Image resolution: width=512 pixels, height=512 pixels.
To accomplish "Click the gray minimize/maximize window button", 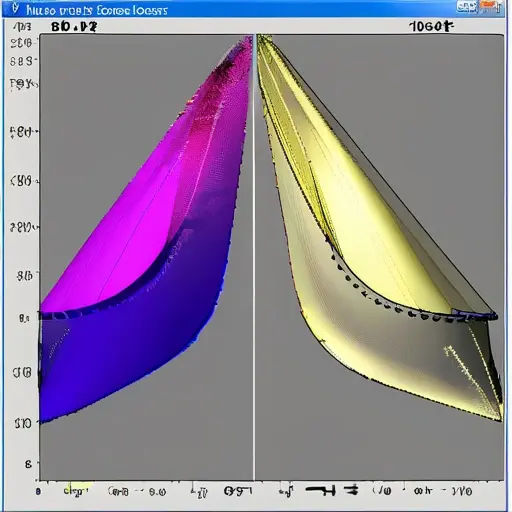I will (x=467, y=7).
